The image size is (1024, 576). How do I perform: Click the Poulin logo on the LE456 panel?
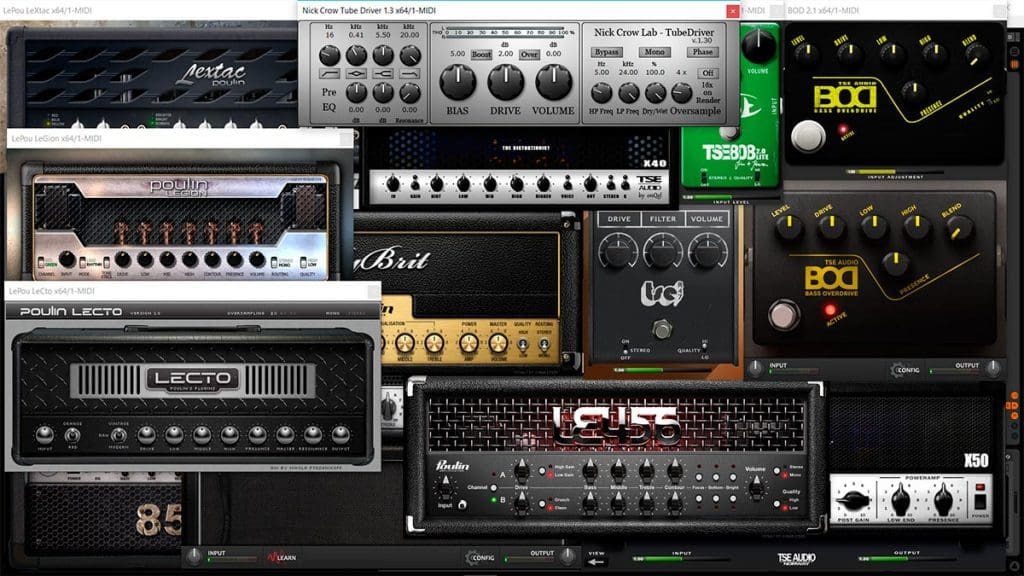click(453, 466)
